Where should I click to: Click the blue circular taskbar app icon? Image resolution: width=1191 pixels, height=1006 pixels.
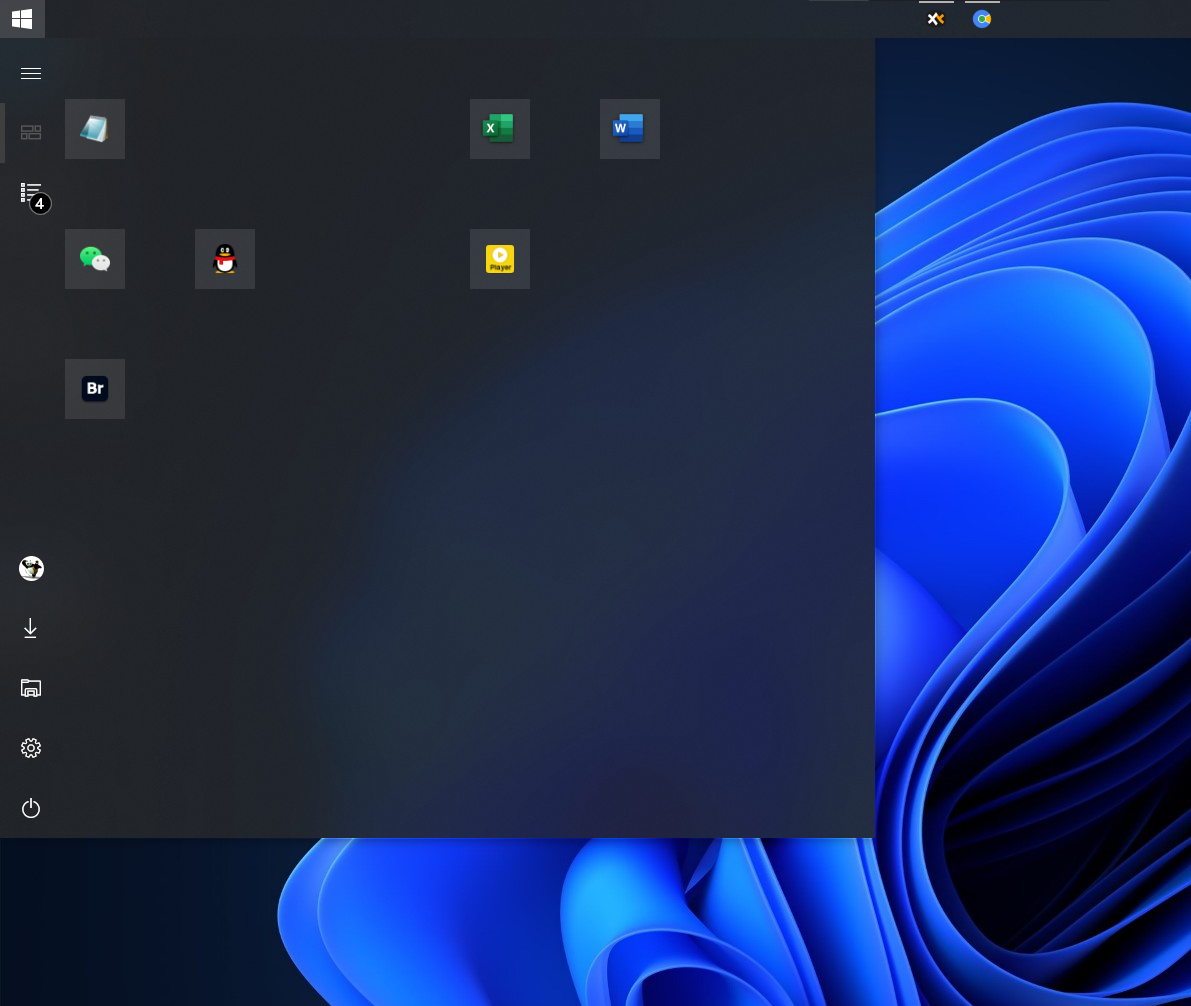tap(982, 19)
